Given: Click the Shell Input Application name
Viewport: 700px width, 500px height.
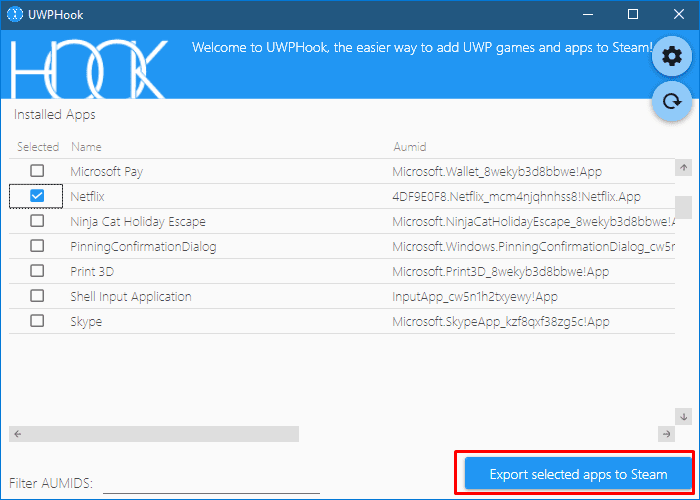Looking at the screenshot, I should coord(131,296).
